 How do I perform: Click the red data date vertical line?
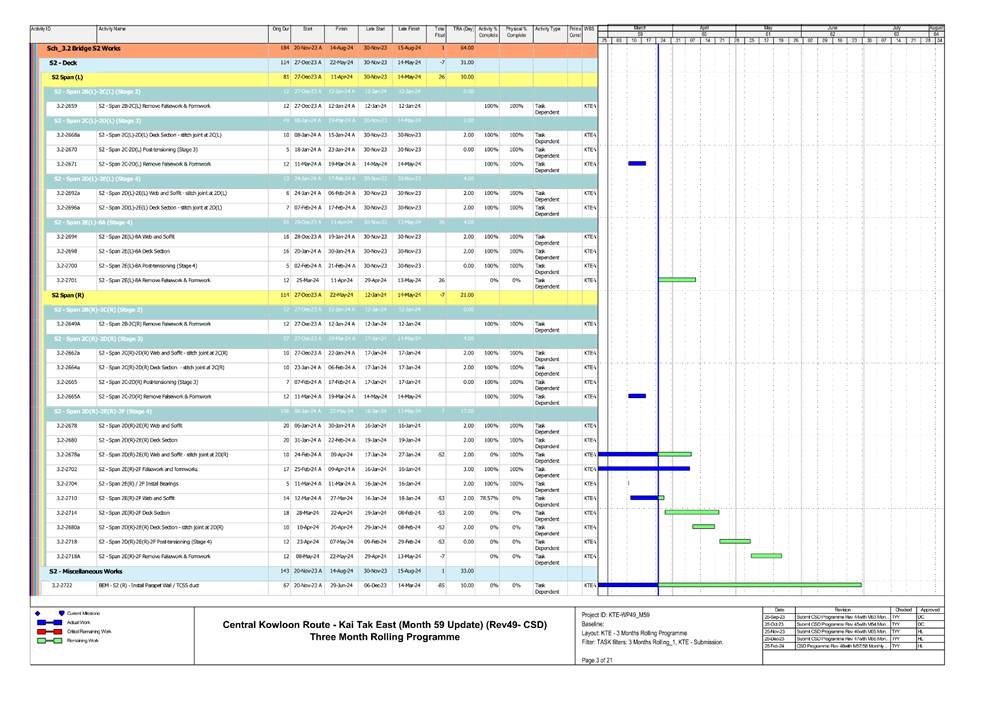click(658, 300)
